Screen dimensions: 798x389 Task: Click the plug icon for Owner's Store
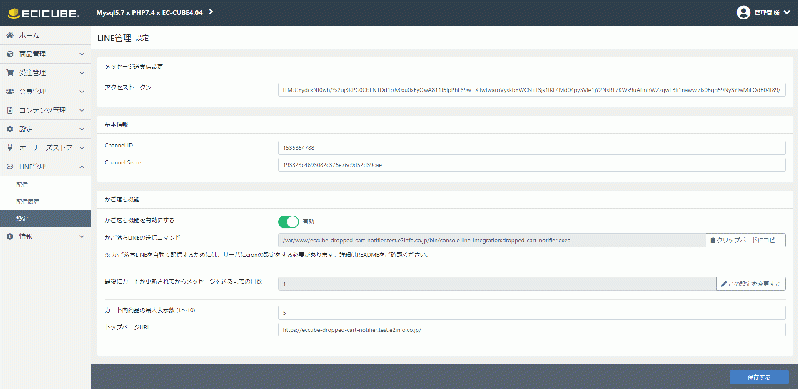10,148
